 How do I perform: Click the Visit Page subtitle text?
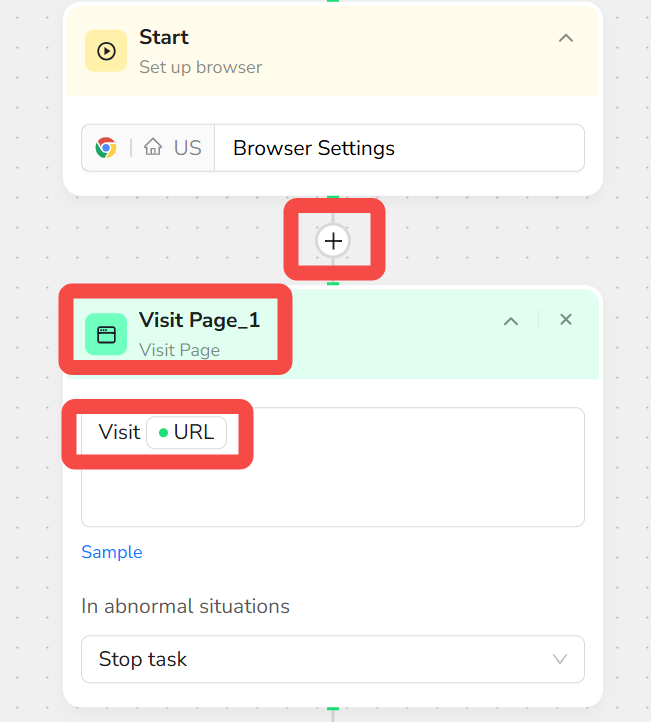(x=180, y=350)
